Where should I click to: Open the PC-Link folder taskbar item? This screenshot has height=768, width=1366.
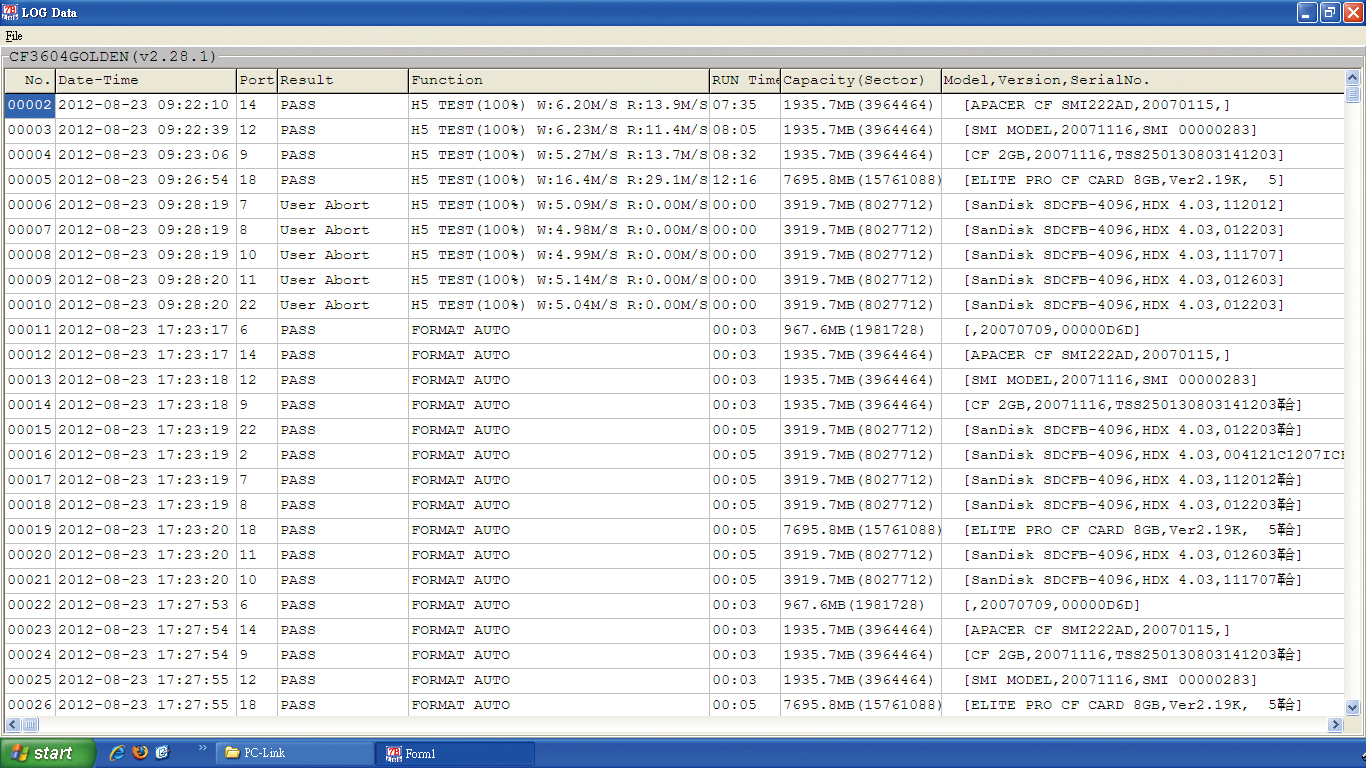coord(294,753)
